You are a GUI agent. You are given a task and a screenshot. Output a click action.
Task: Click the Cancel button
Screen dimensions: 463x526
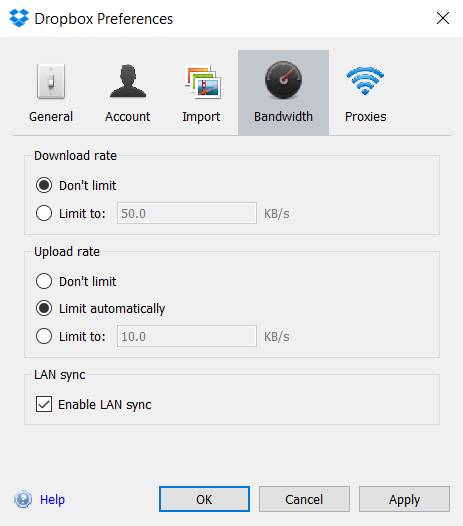[304, 499]
